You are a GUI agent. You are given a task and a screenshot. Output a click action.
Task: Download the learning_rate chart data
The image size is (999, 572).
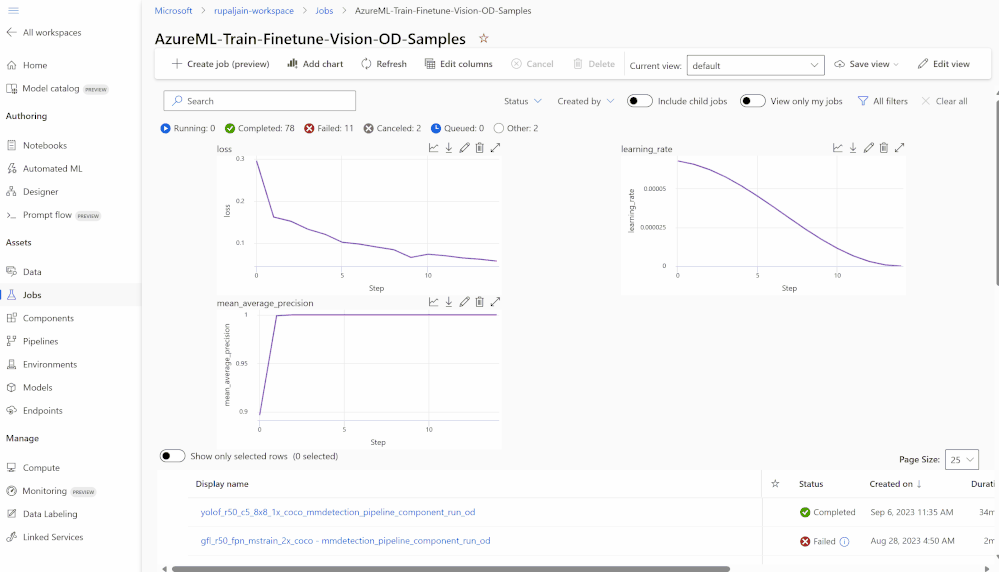(852, 148)
